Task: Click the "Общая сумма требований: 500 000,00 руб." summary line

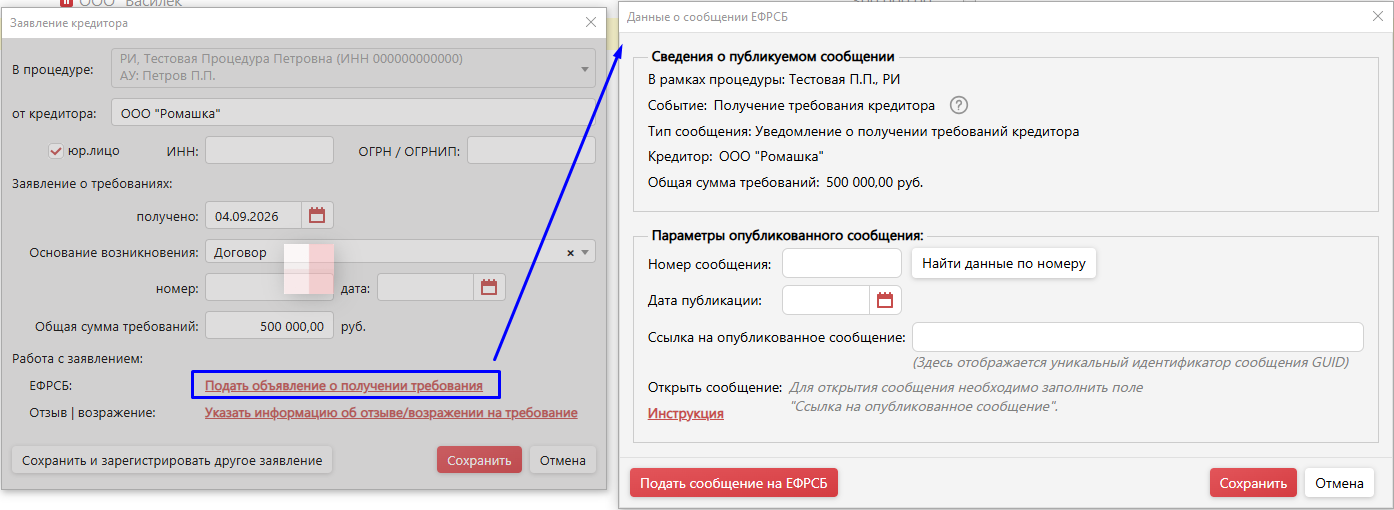Action: pyautogui.click(x=786, y=182)
